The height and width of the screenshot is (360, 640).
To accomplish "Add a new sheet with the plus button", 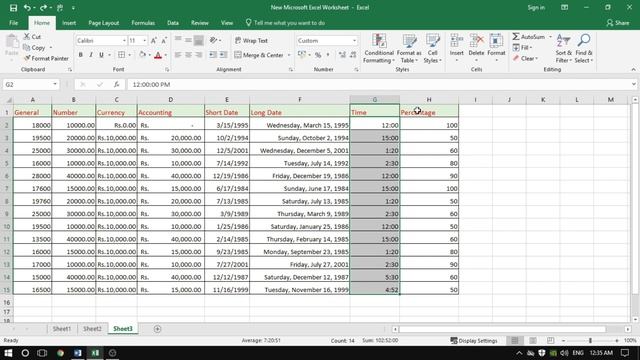I will pos(157,329).
